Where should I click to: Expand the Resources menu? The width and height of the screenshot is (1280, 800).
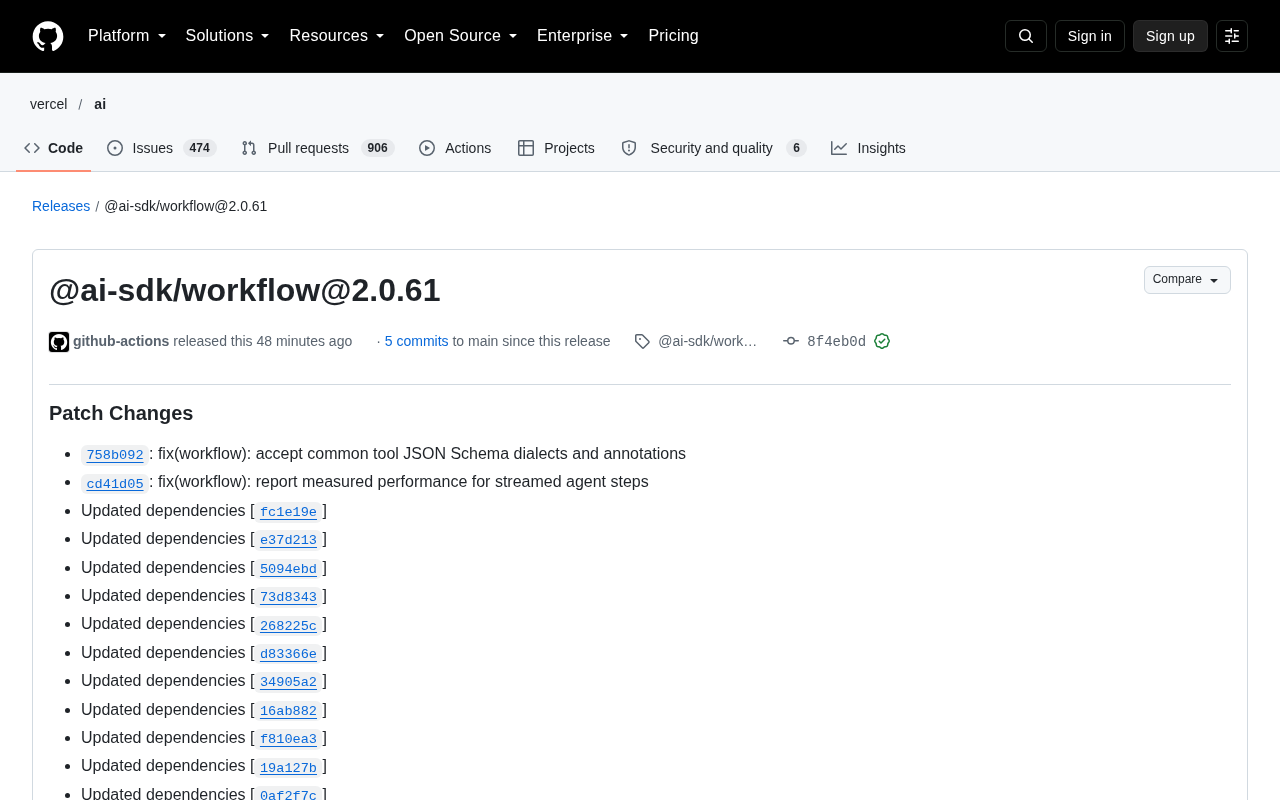pyautogui.click(x=337, y=36)
